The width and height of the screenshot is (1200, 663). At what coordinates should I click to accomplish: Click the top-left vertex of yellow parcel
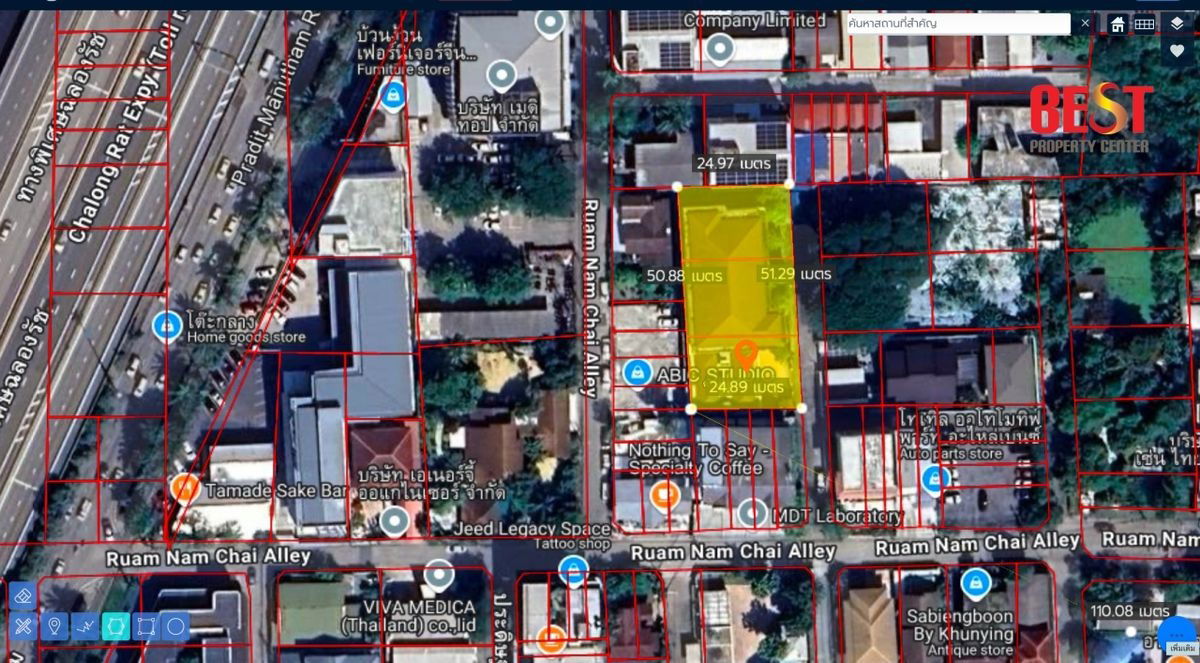678,186
